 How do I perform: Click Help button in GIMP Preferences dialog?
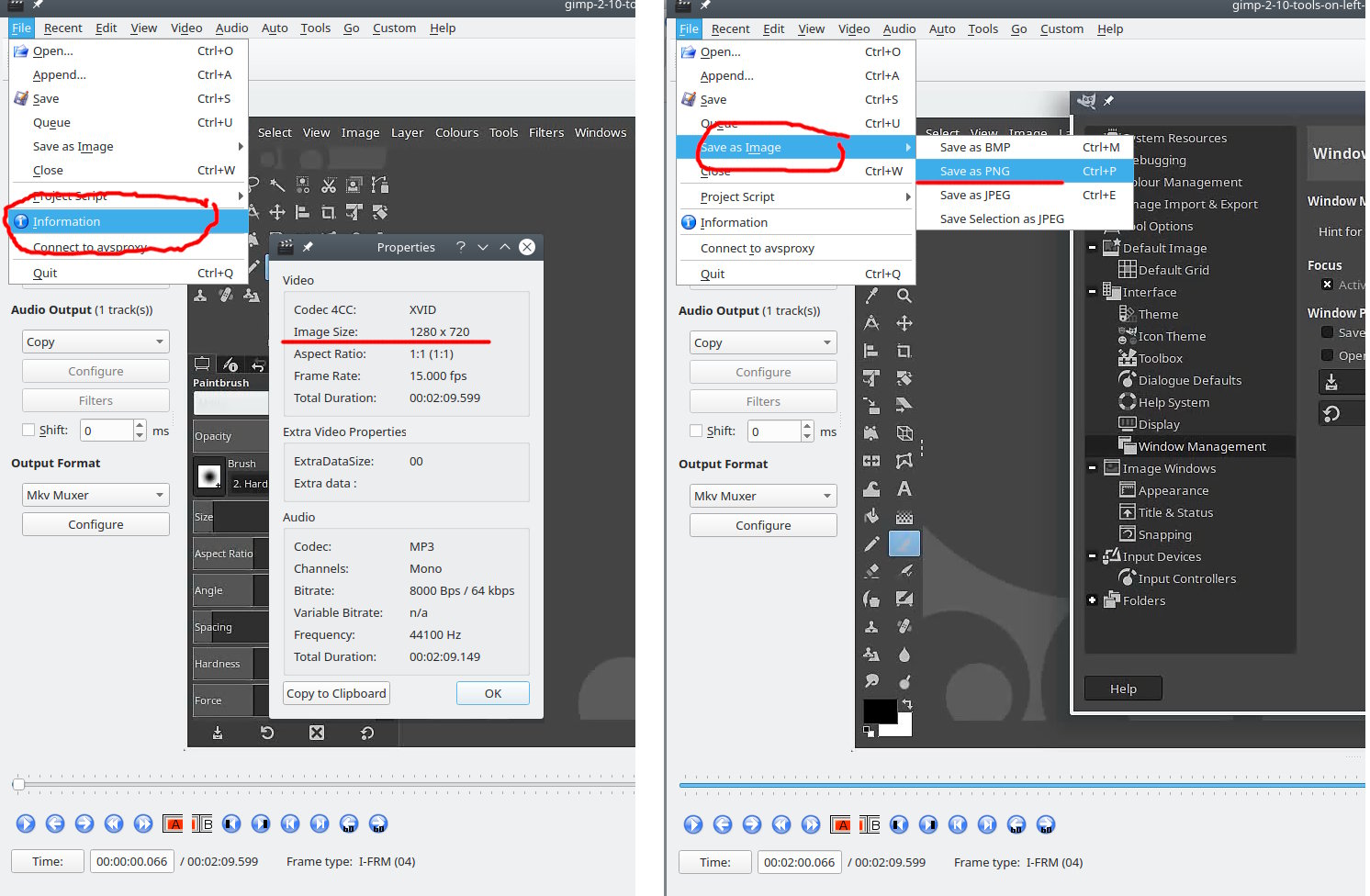point(1123,689)
